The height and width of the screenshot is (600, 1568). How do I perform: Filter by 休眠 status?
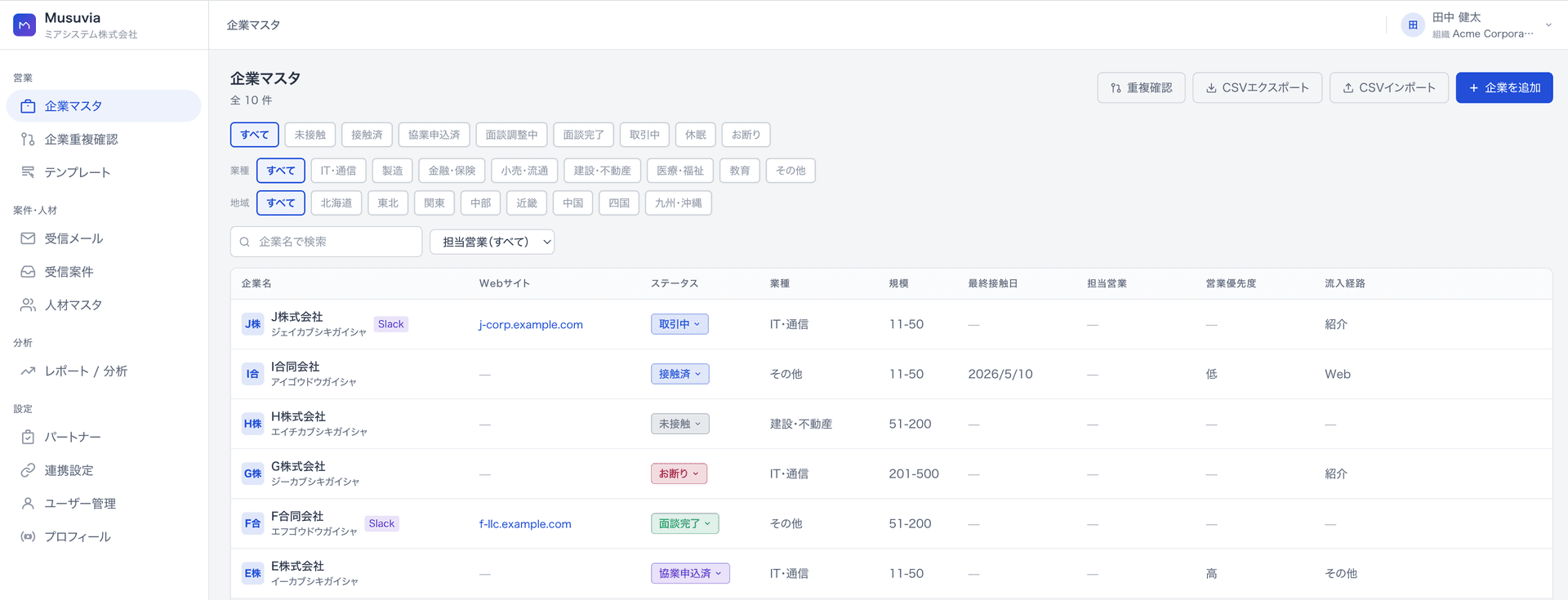coord(696,135)
